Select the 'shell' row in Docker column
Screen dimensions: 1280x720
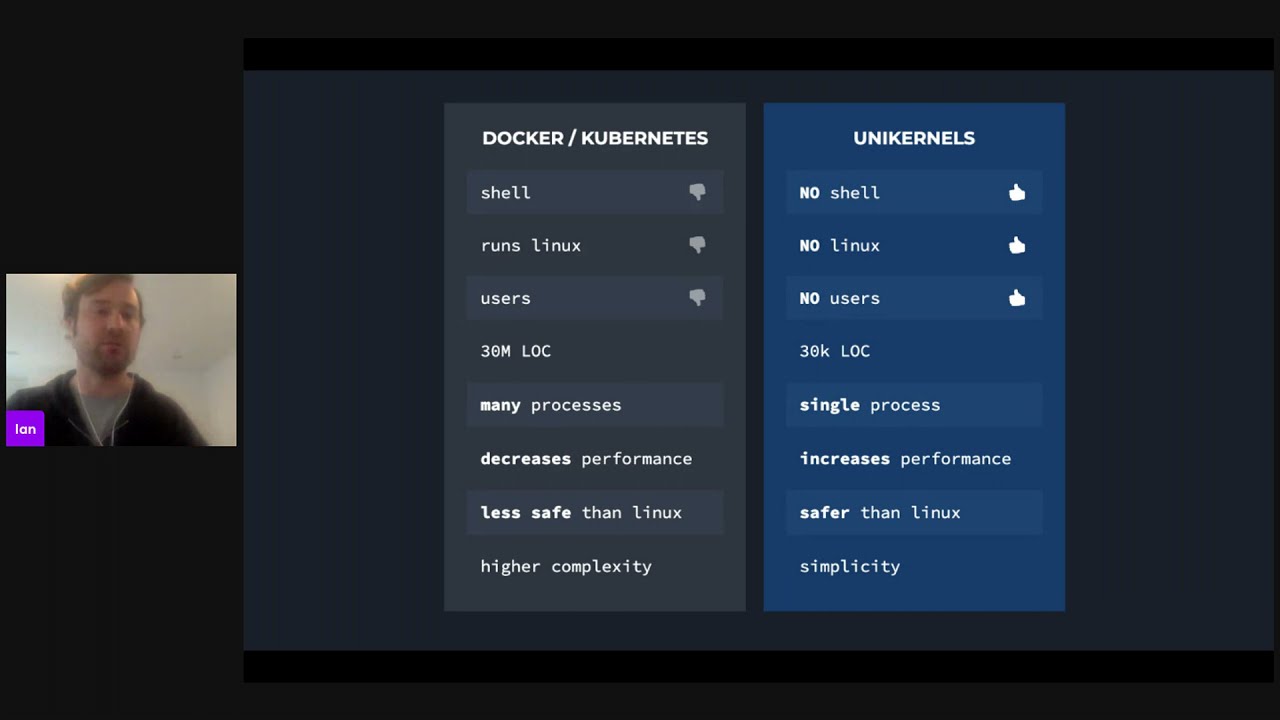point(595,192)
